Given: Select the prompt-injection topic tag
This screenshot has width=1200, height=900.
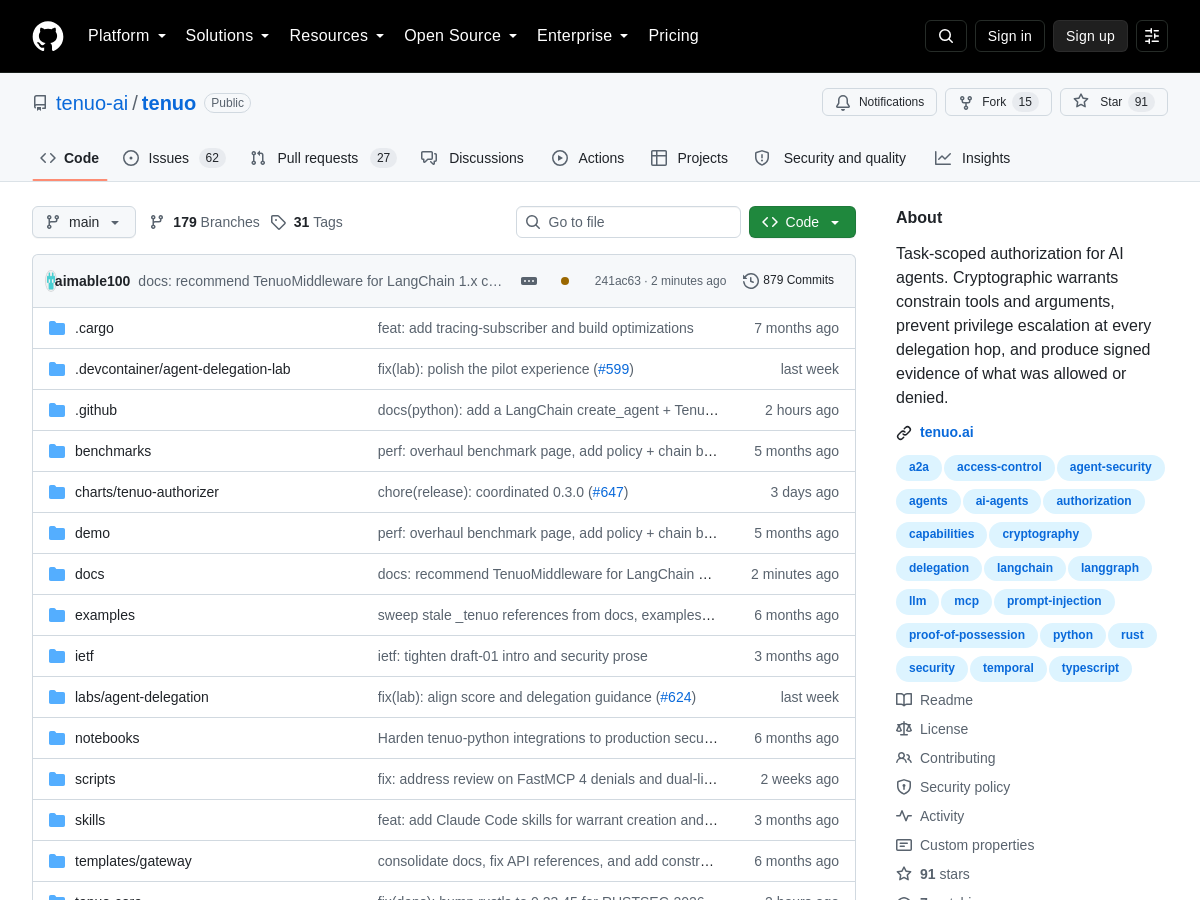Looking at the screenshot, I should tap(1054, 601).
